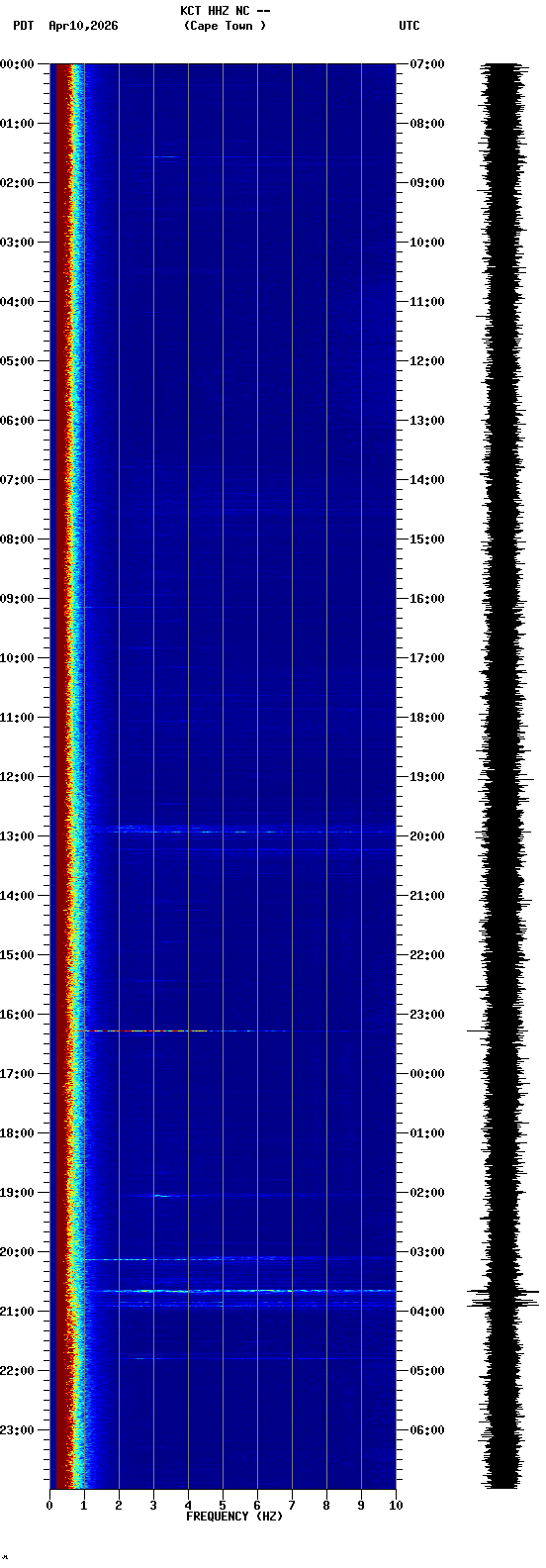Click the "(Cape Town )" subtitle
This screenshot has height=1568, width=546.
(x=226, y=26)
